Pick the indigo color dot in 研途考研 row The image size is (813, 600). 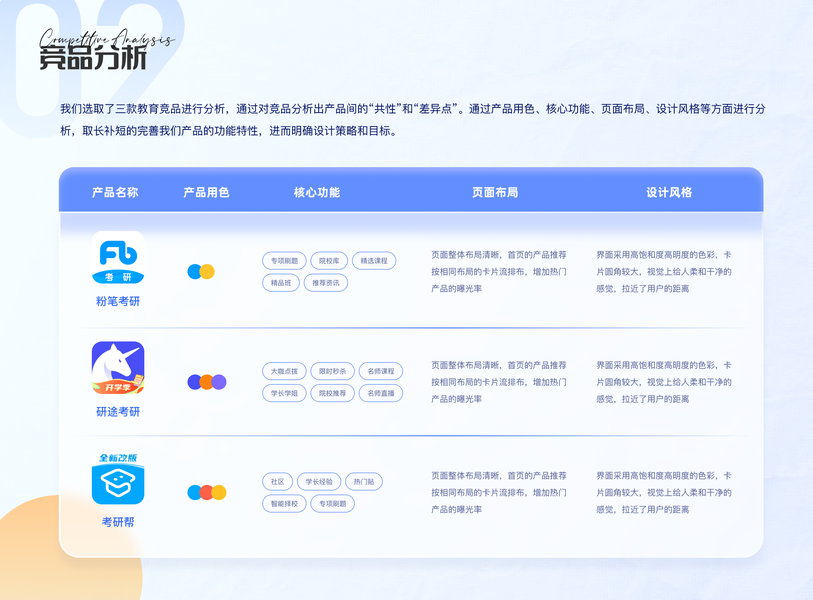(194, 382)
